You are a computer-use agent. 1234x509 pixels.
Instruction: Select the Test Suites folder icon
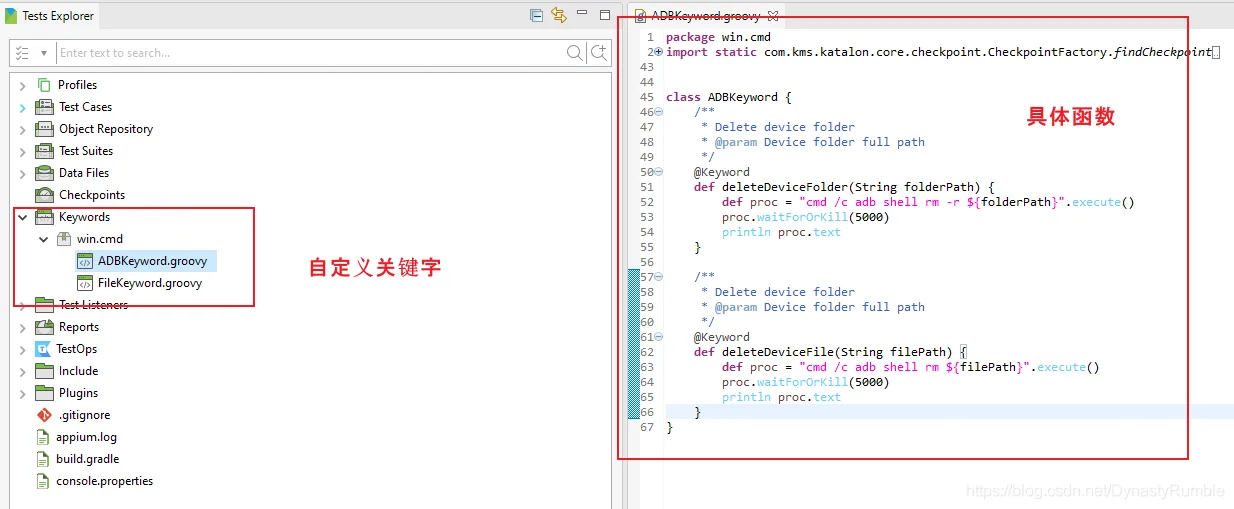(x=44, y=151)
